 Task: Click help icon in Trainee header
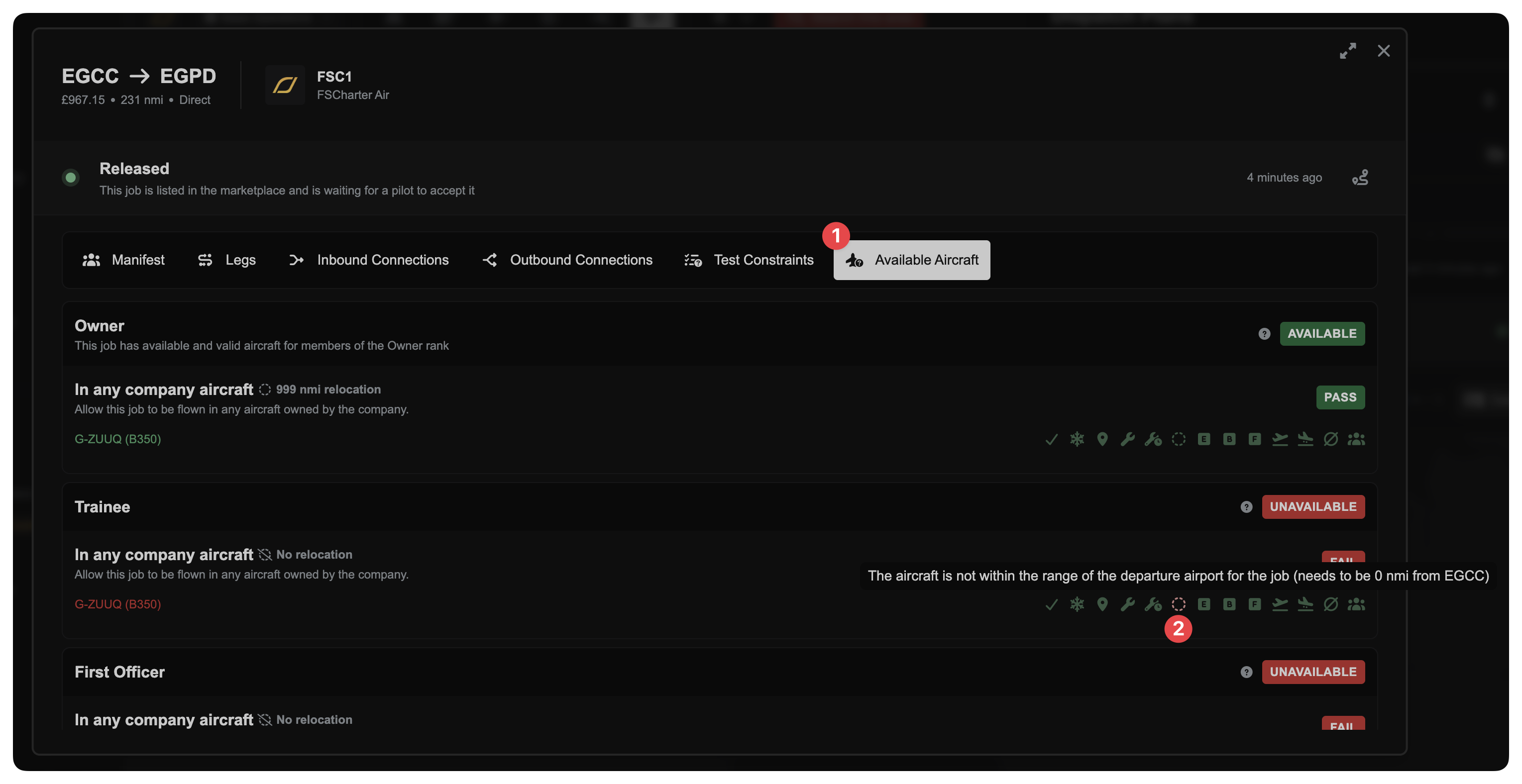(x=1246, y=507)
